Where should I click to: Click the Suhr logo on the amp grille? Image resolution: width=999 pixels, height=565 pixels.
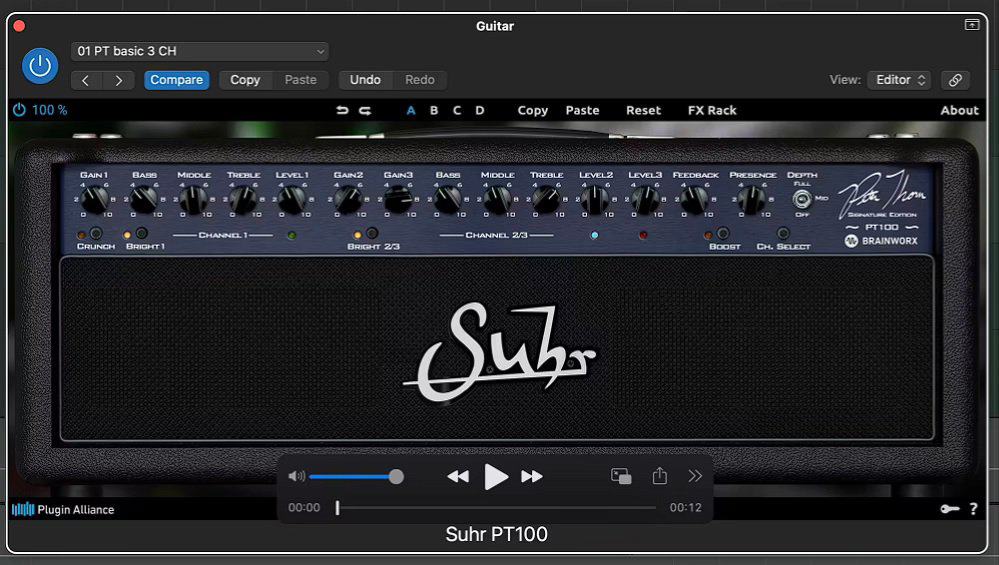(500, 352)
